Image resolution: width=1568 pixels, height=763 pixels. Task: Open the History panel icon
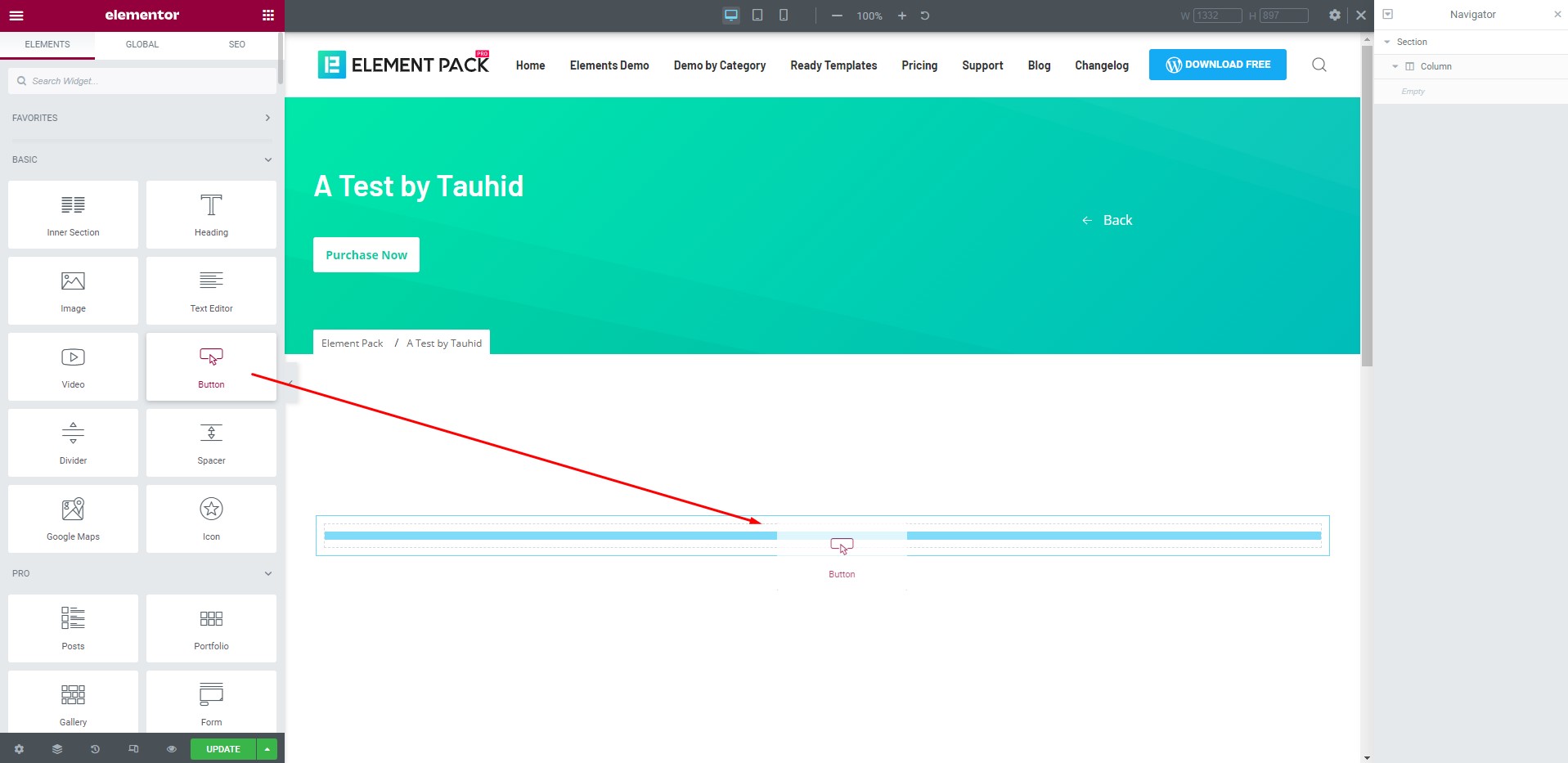pyautogui.click(x=95, y=749)
